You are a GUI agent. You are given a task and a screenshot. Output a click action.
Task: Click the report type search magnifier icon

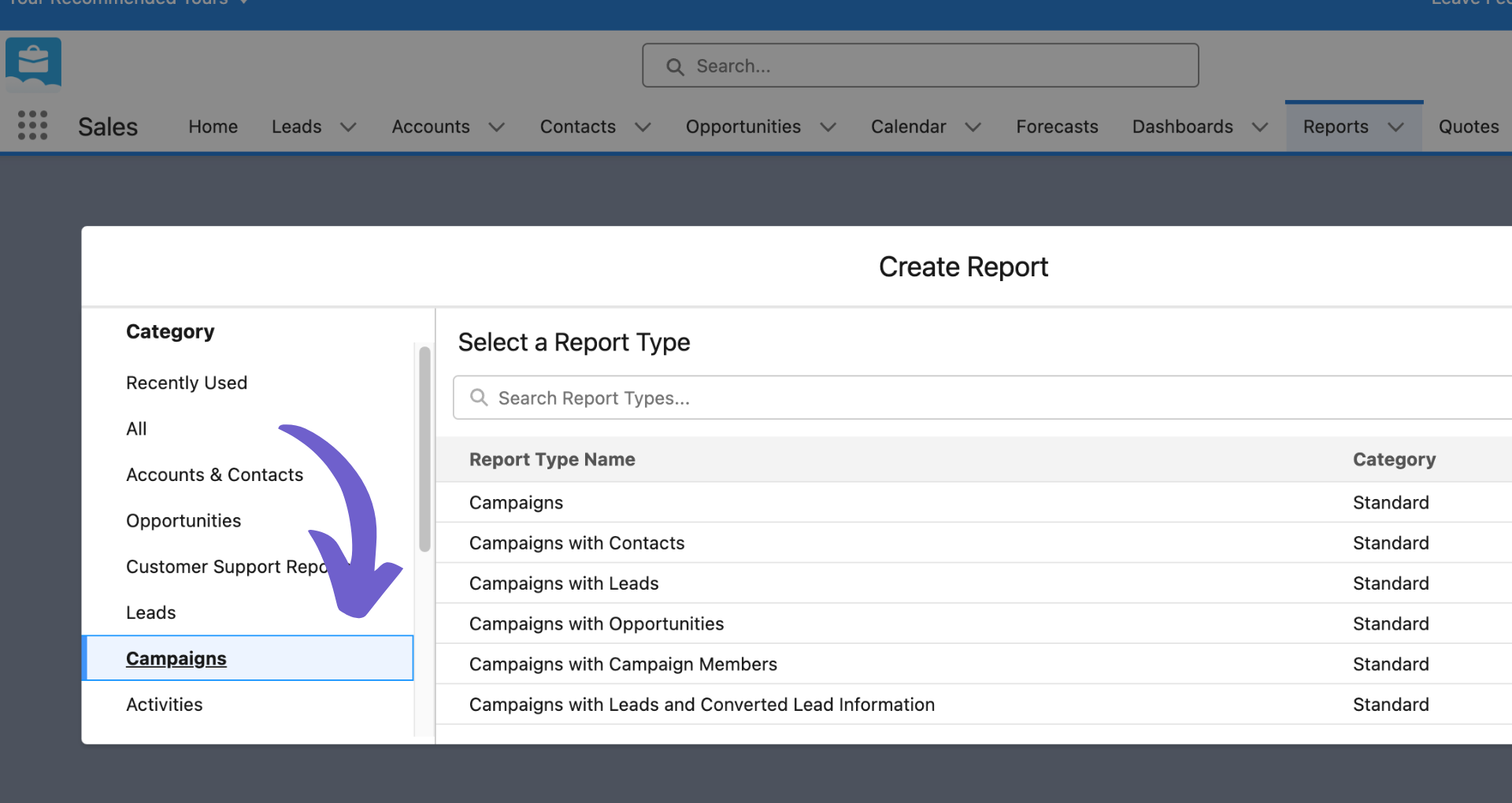[479, 398]
